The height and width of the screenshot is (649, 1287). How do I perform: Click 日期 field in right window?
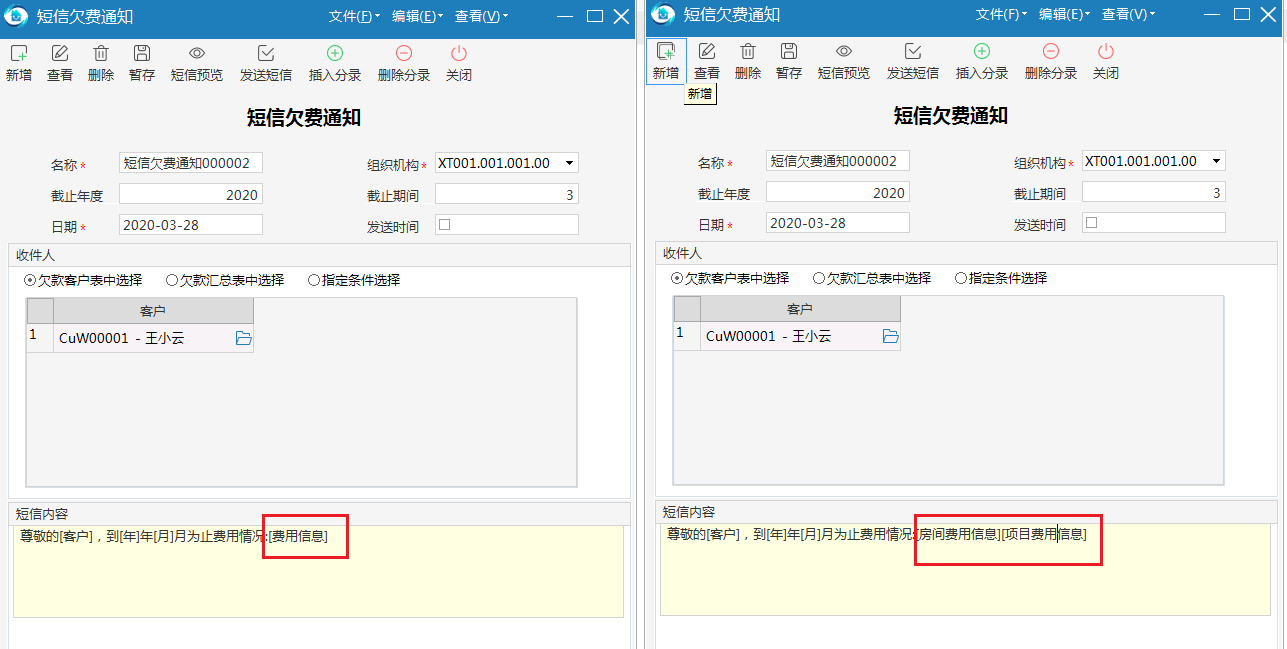coord(838,223)
